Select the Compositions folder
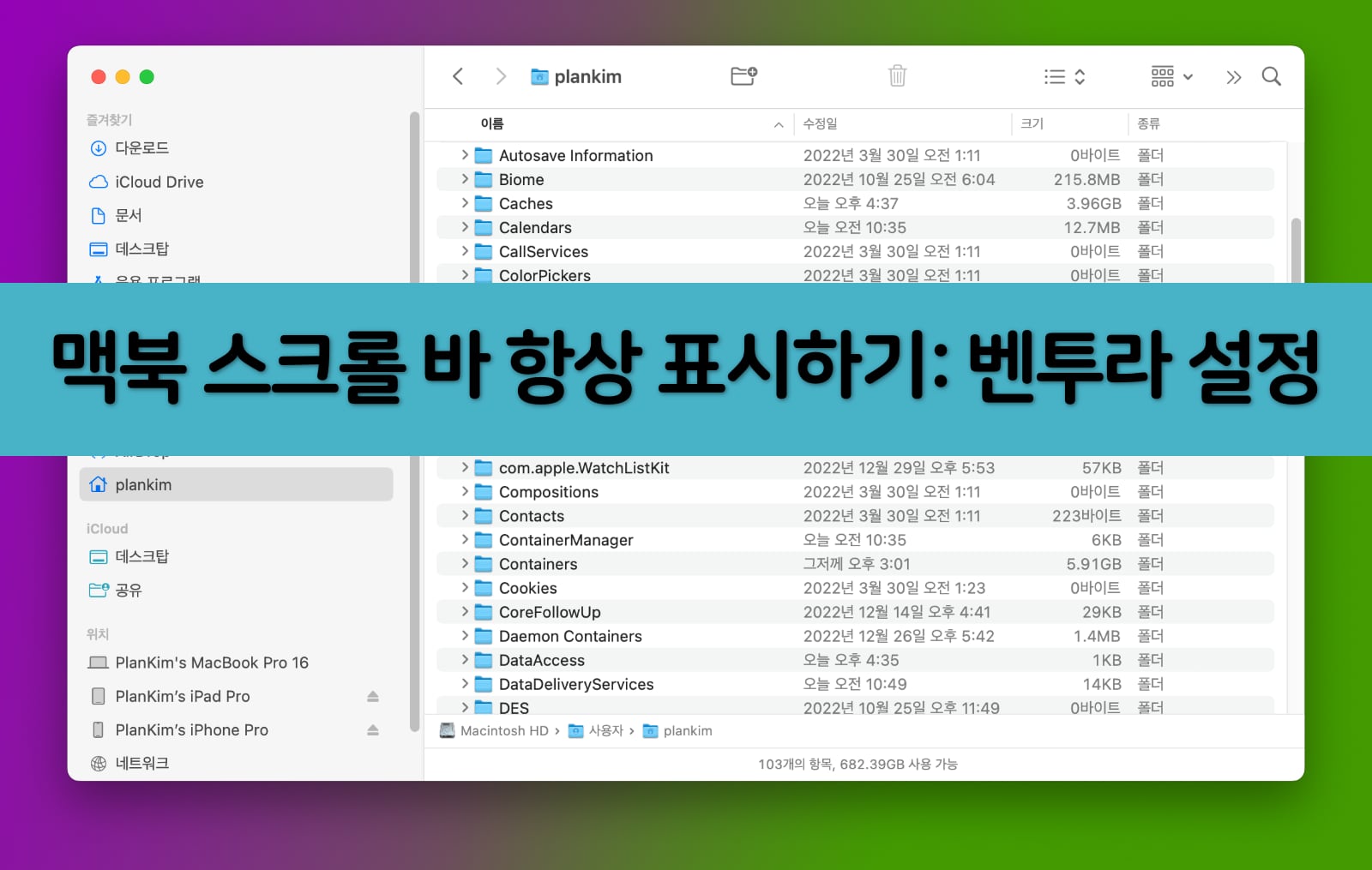Image resolution: width=1372 pixels, height=870 pixels. pos(855,492)
